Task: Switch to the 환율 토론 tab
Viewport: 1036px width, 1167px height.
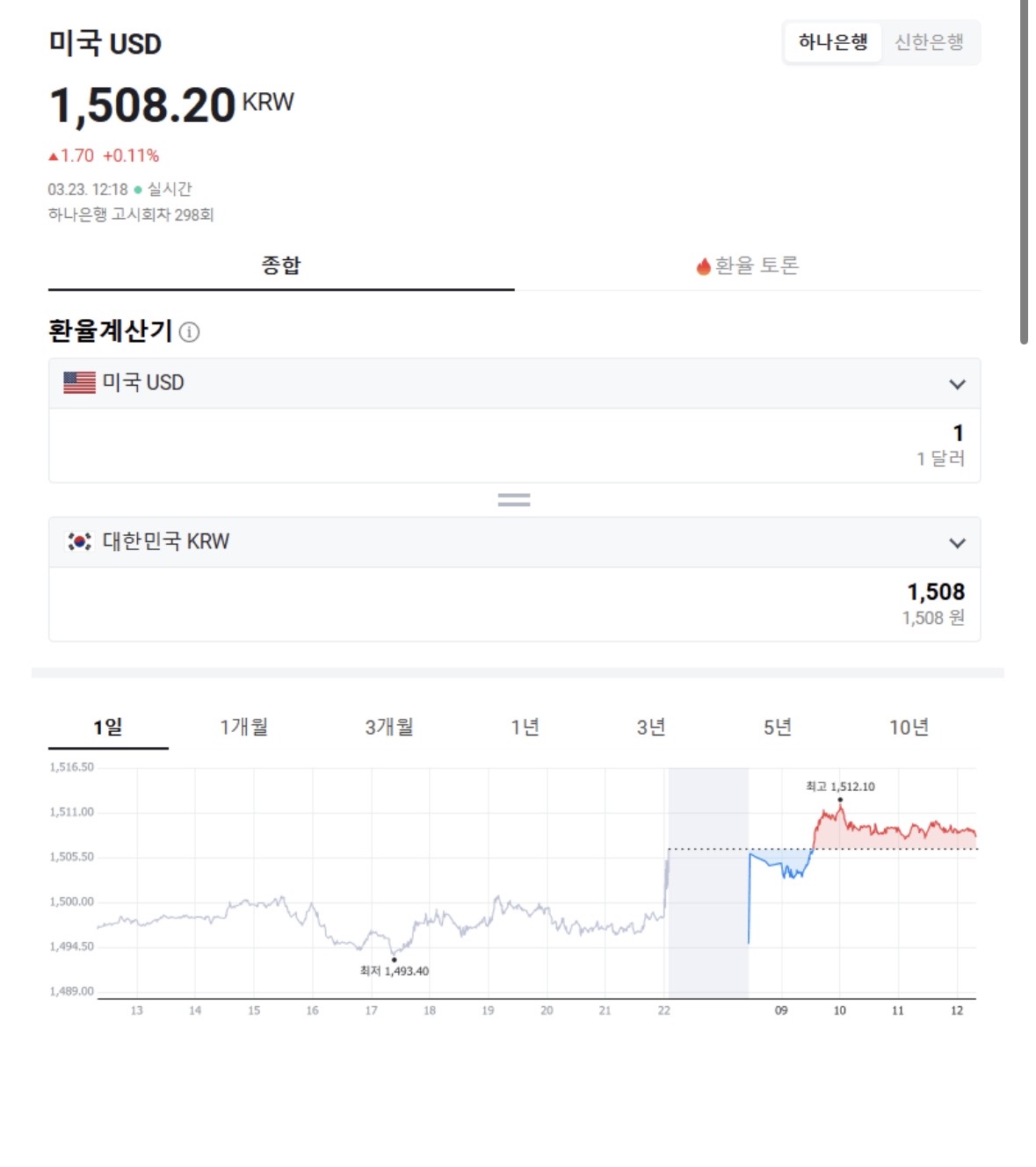Action: [748, 265]
